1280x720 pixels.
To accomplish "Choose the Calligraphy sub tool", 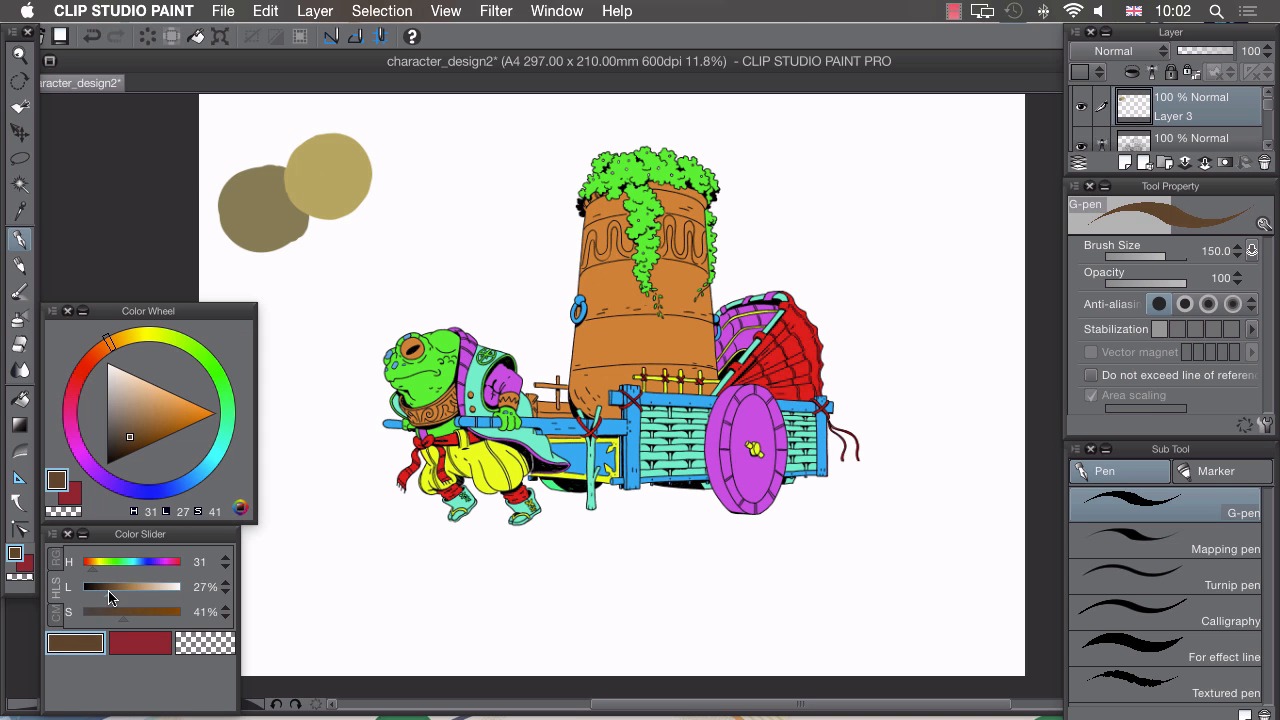I will (1166, 614).
